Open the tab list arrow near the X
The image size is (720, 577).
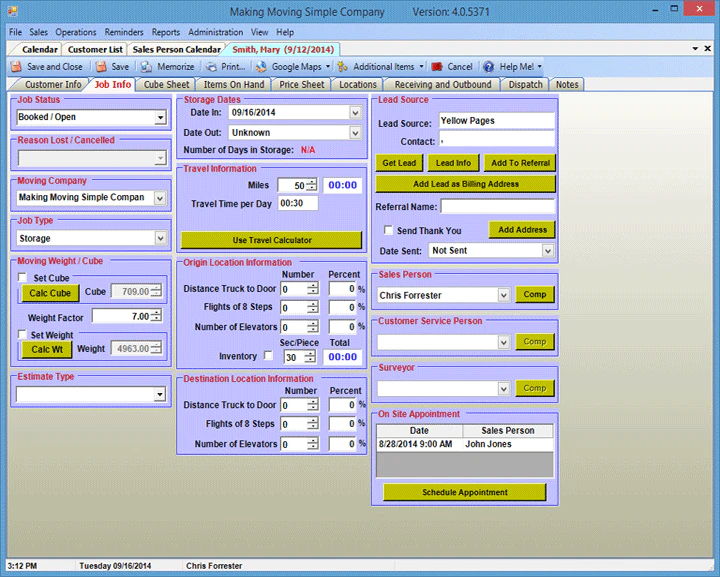tap(695, 48)
